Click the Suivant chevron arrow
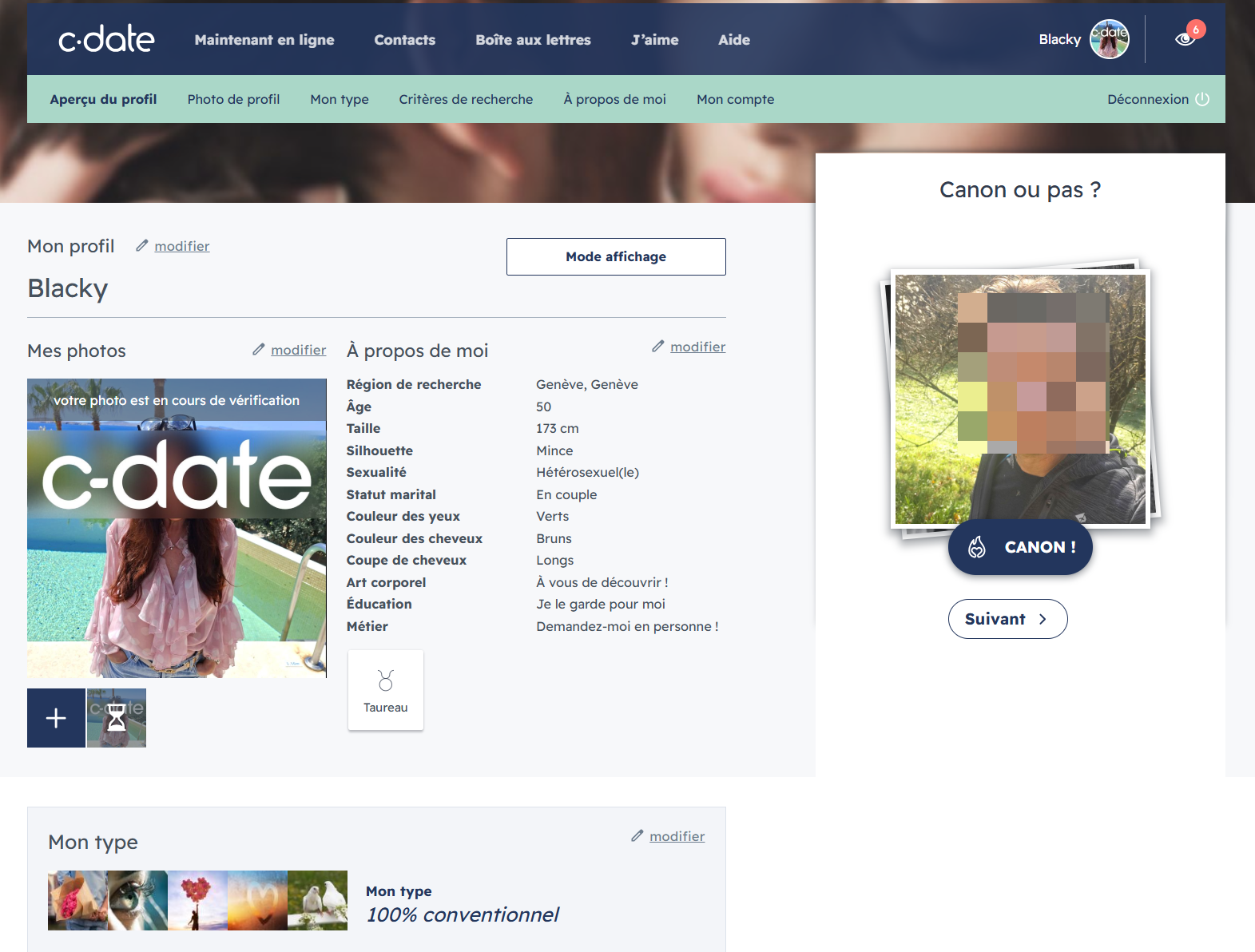The height and width of the screenshot is (952, 1255). (x=1043, y=619)
